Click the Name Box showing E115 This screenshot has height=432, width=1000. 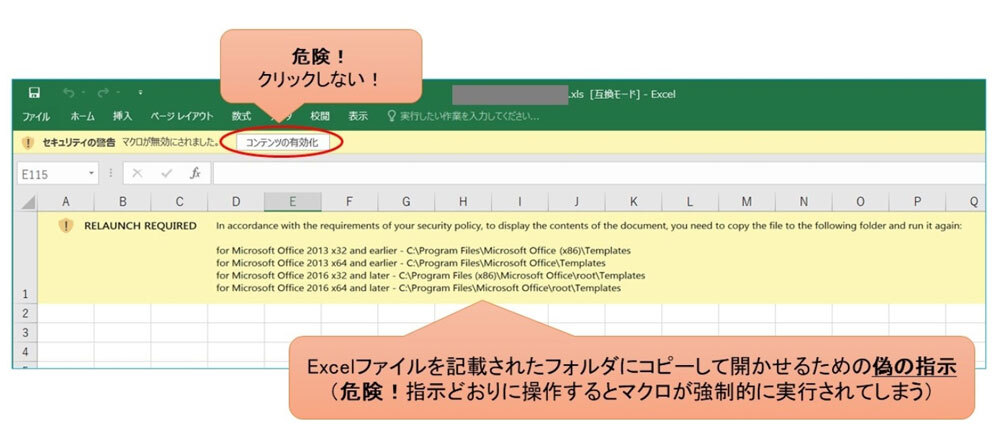click(x=51, y=174)
